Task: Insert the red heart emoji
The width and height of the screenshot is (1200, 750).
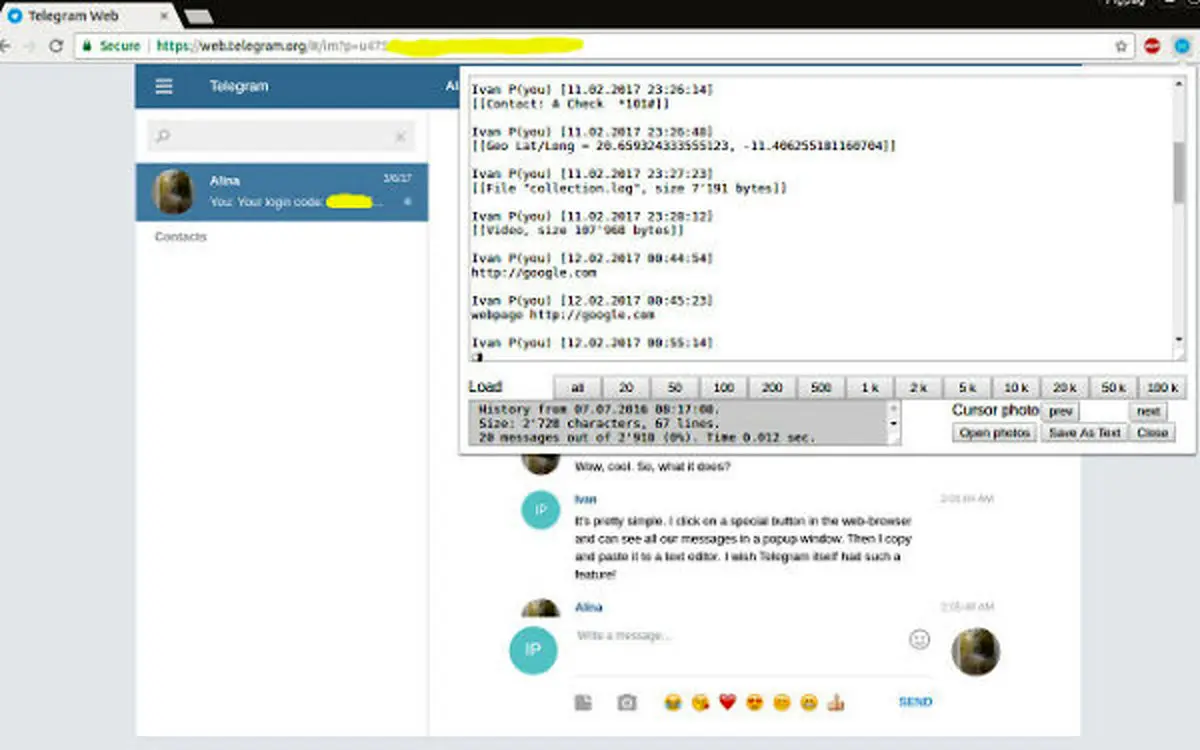Action: click(727, 703)
